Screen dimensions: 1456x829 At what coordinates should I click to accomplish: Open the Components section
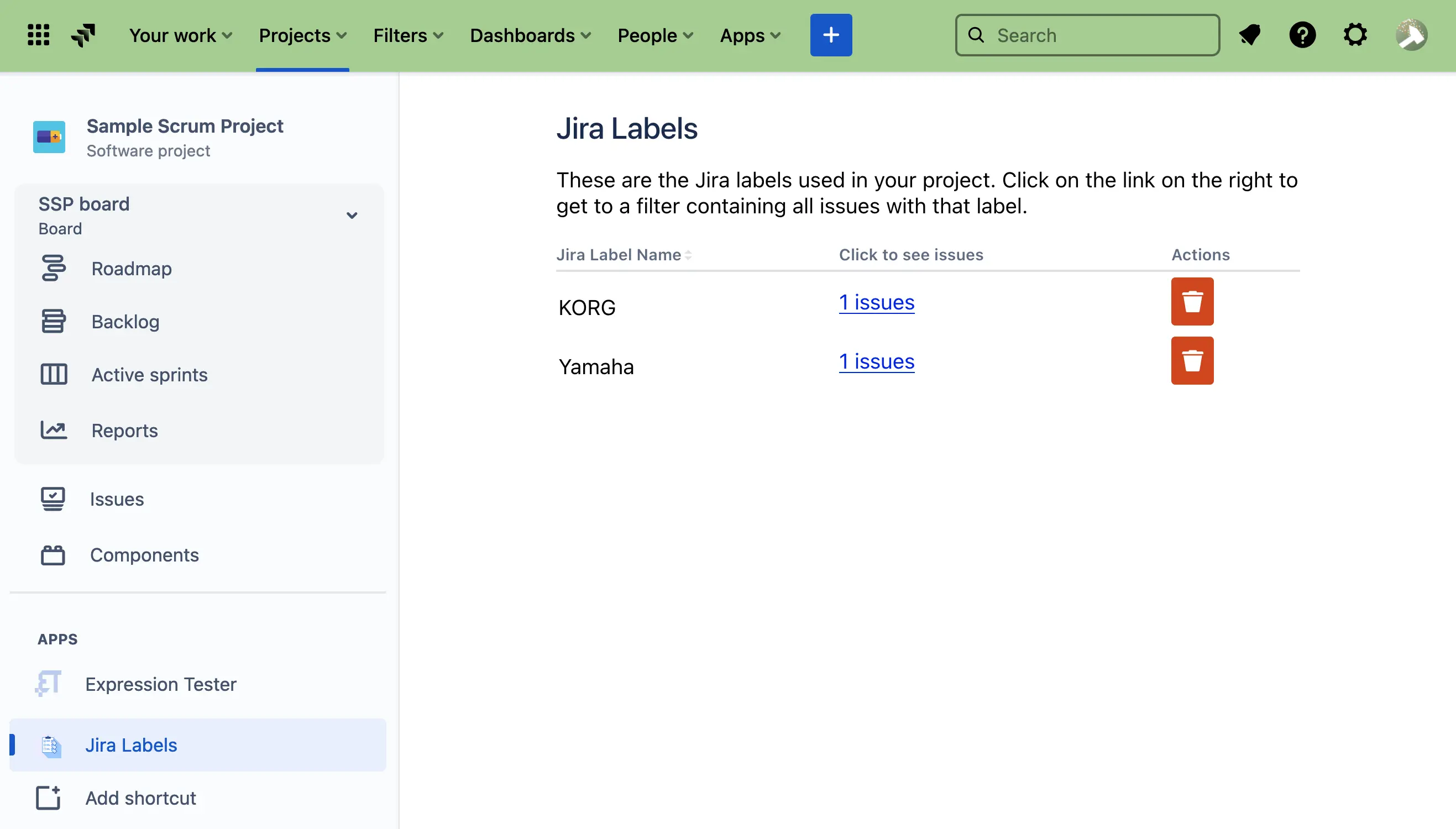[144, 554]
